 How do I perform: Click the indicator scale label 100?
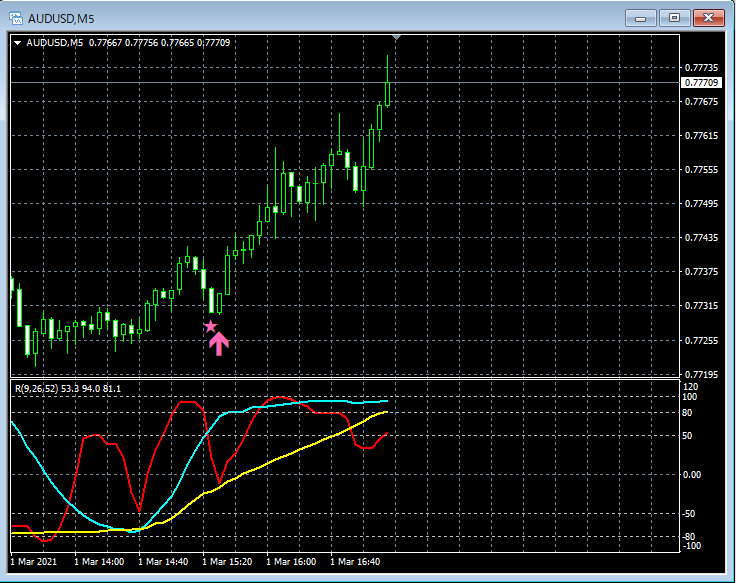(x=690, y=397)
